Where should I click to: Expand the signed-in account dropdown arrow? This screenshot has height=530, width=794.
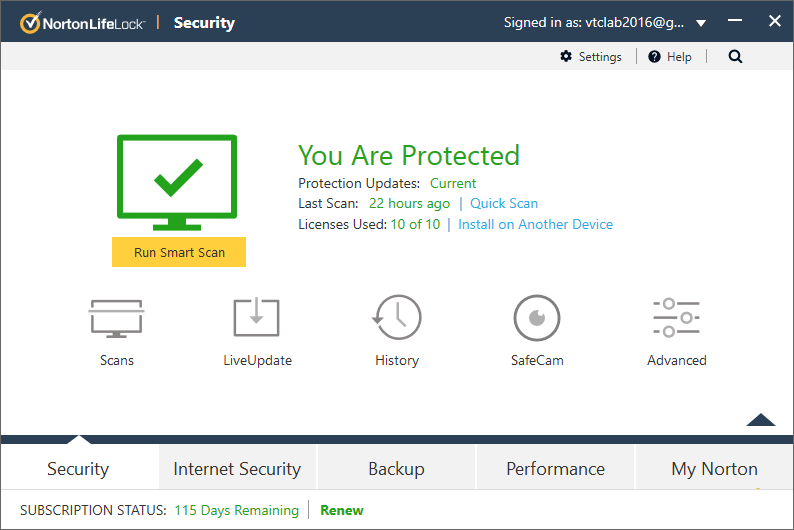(701, 23)
